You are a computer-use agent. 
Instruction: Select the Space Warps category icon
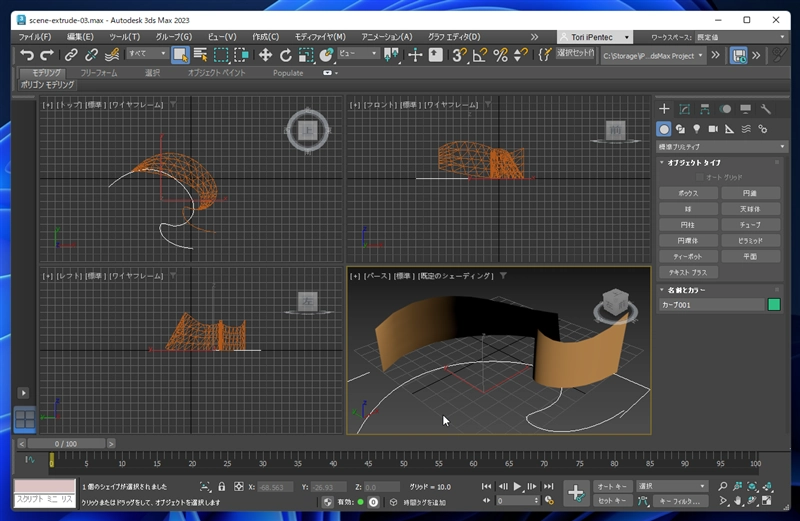[x=746, y=129]
